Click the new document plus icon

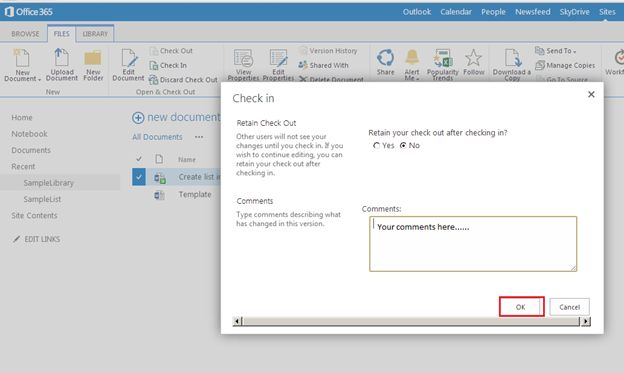point(138,118)
